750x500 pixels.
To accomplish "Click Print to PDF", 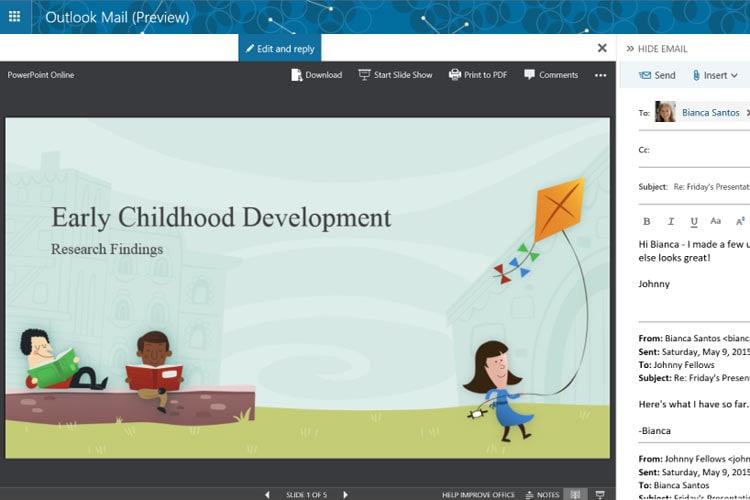I will [477, 75].
